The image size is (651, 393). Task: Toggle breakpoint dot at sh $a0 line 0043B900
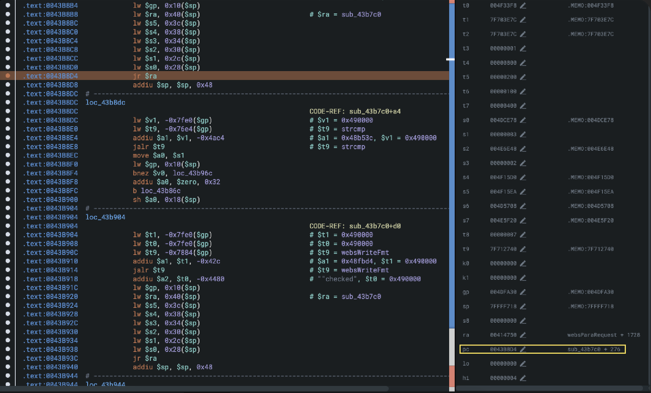(7, 199)
